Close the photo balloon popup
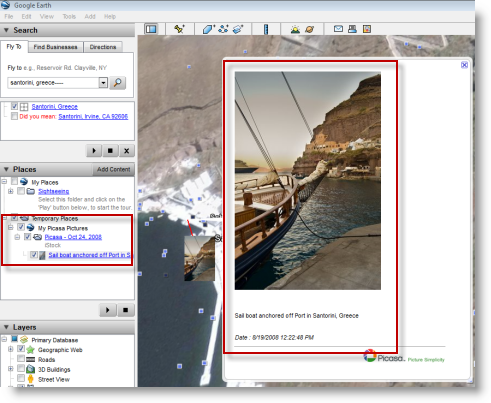Viewport: 491px width, 403px height. tap(464, 65)
